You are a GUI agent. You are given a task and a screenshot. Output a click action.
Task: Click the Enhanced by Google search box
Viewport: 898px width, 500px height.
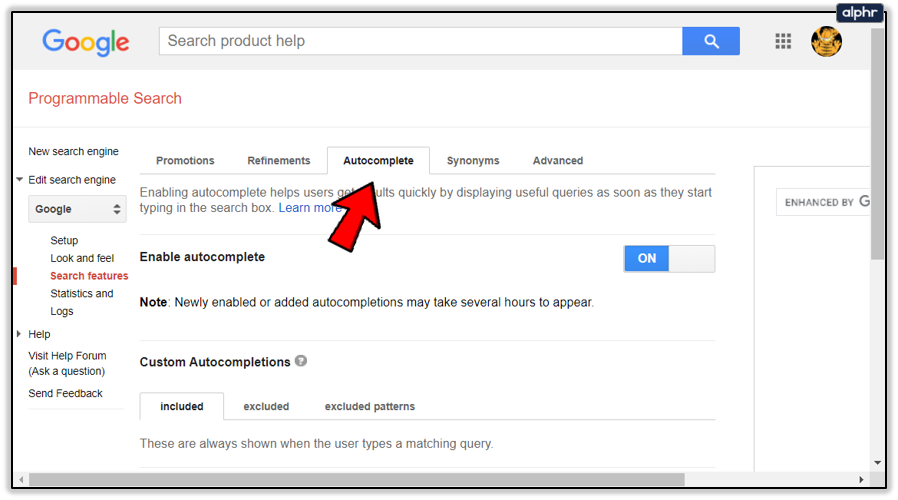[823, 202]
